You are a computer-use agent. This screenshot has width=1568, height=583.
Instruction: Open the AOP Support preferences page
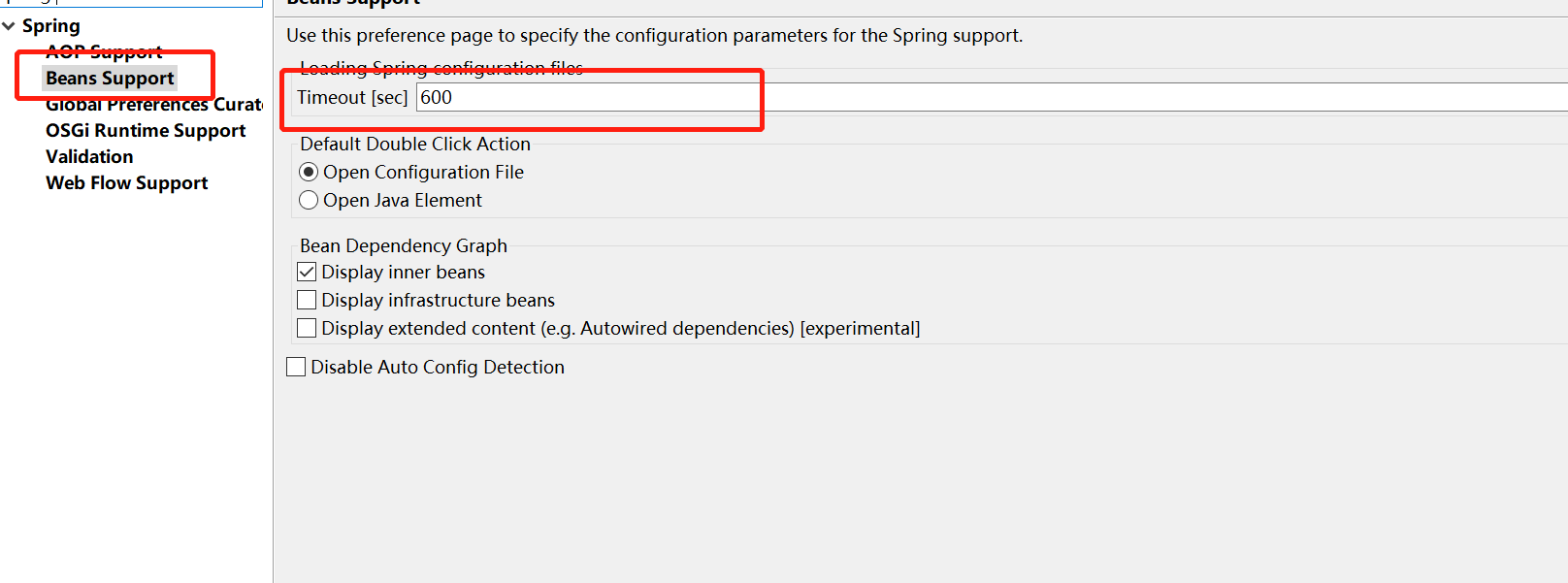pyautogui.click(x=104, y=51)
